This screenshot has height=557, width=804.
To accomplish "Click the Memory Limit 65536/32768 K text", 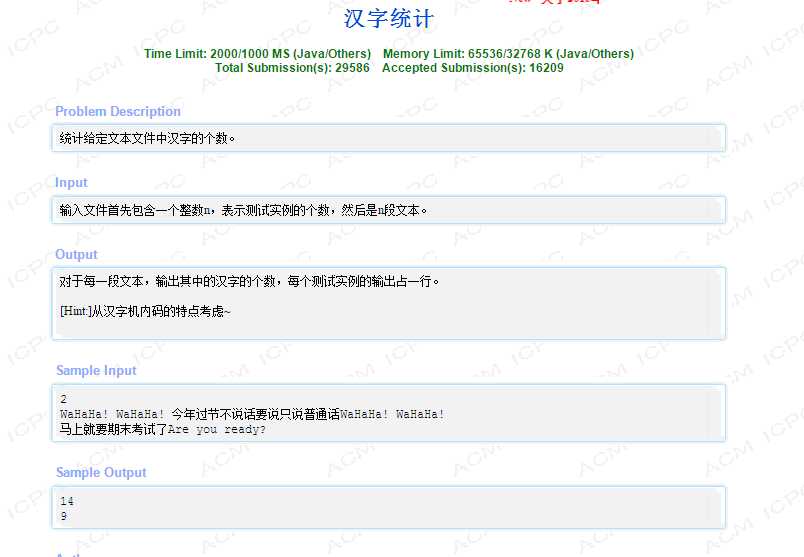I will [x=508, y=53].
